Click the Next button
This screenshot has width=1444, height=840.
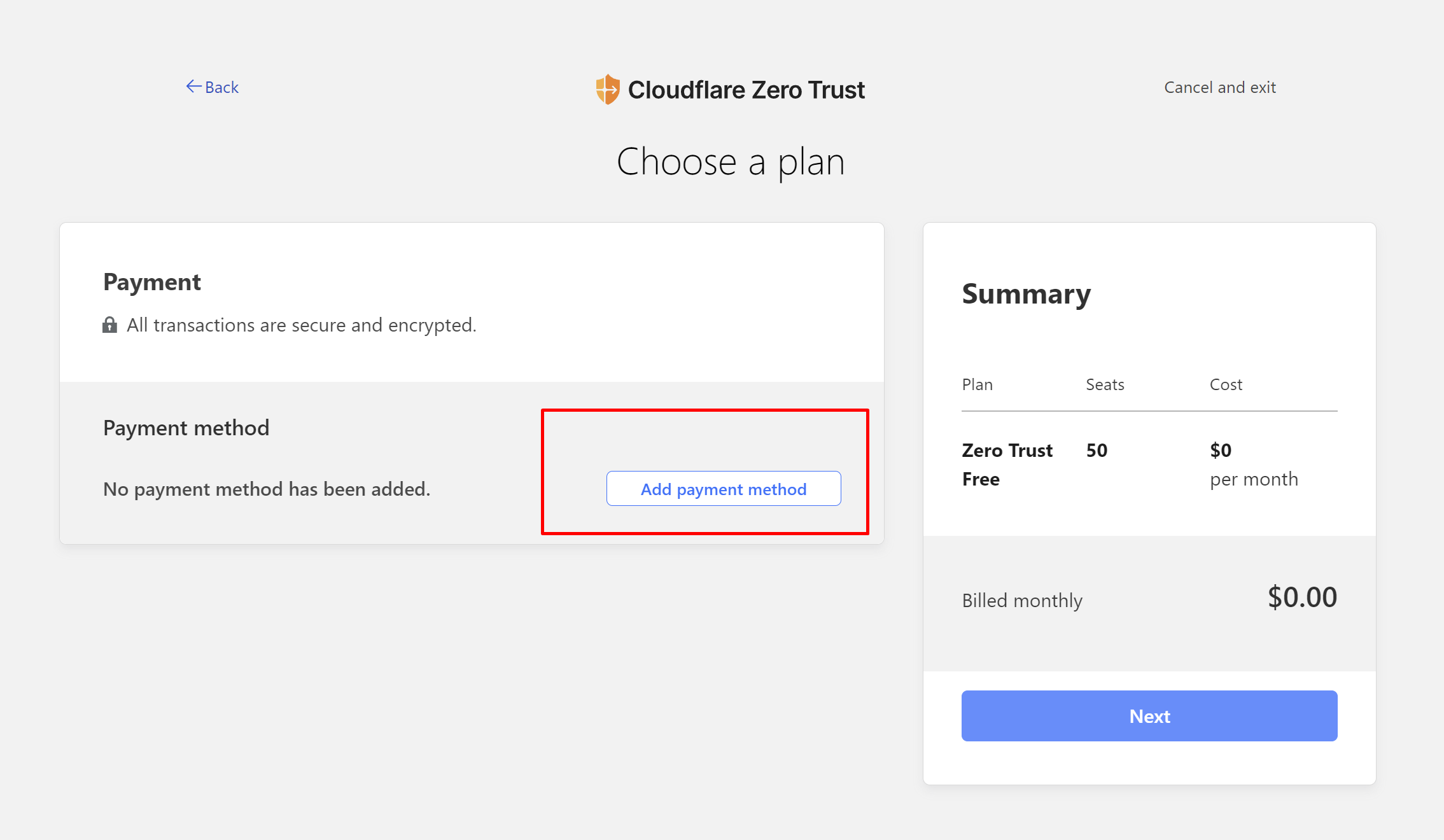click(1149, 716)
